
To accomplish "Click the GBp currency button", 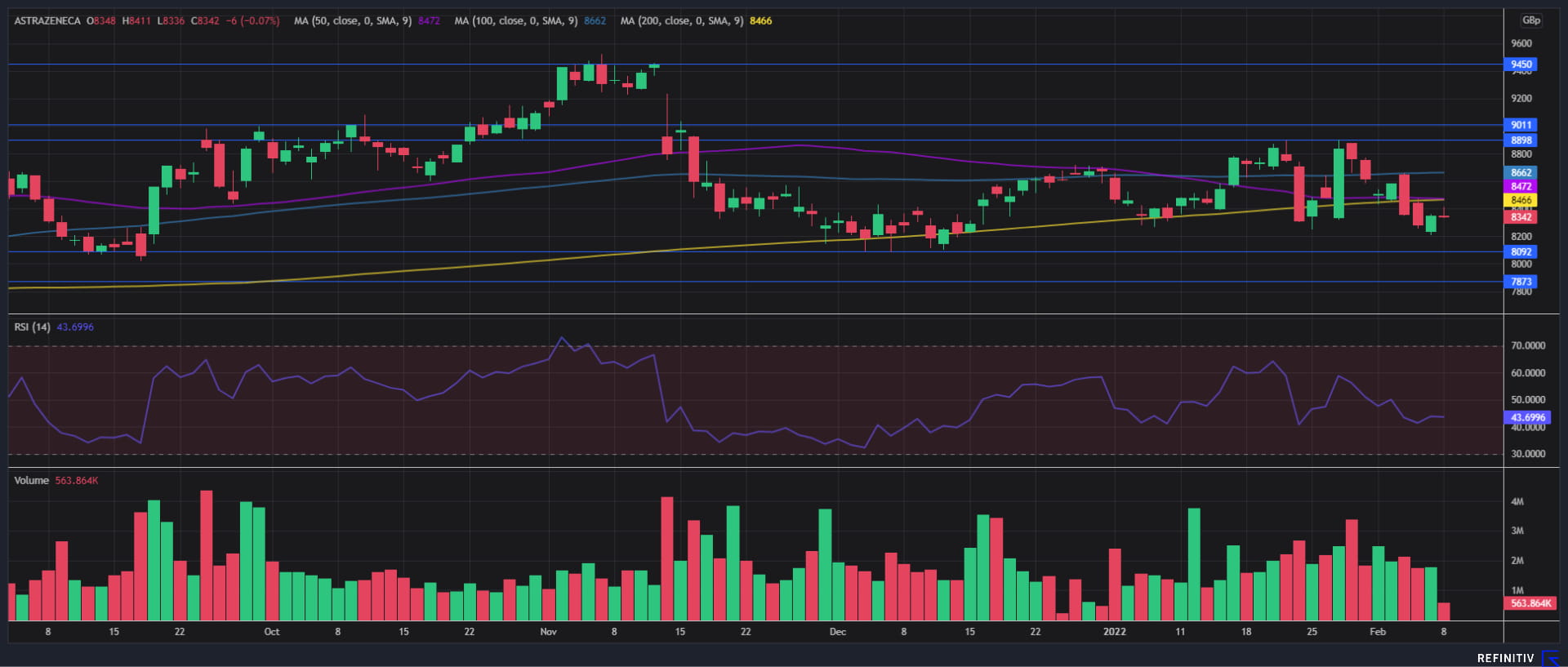I will click(1530, 20).
